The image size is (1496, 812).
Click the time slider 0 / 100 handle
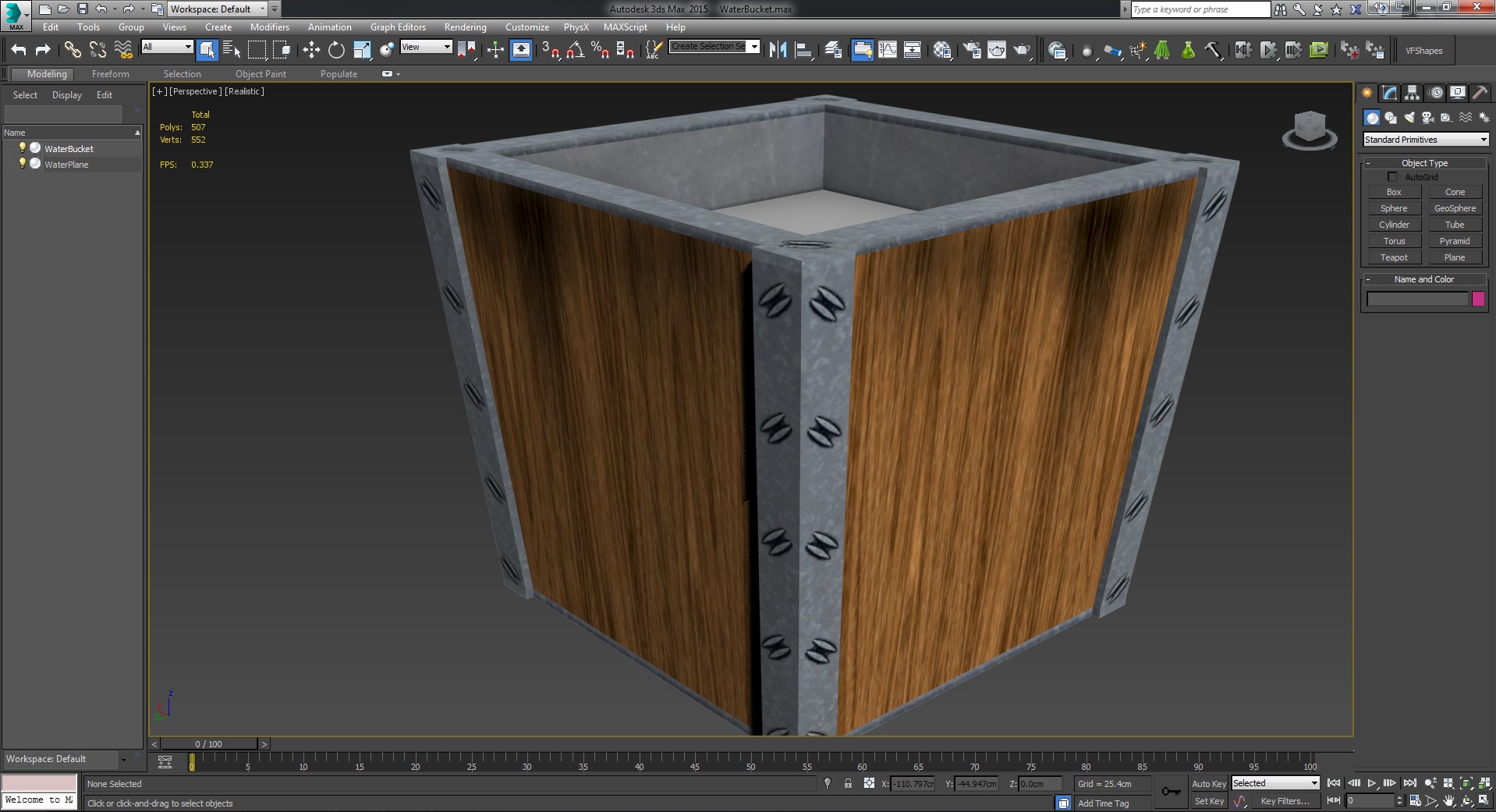pyautogui.click(x=209, y=744)
